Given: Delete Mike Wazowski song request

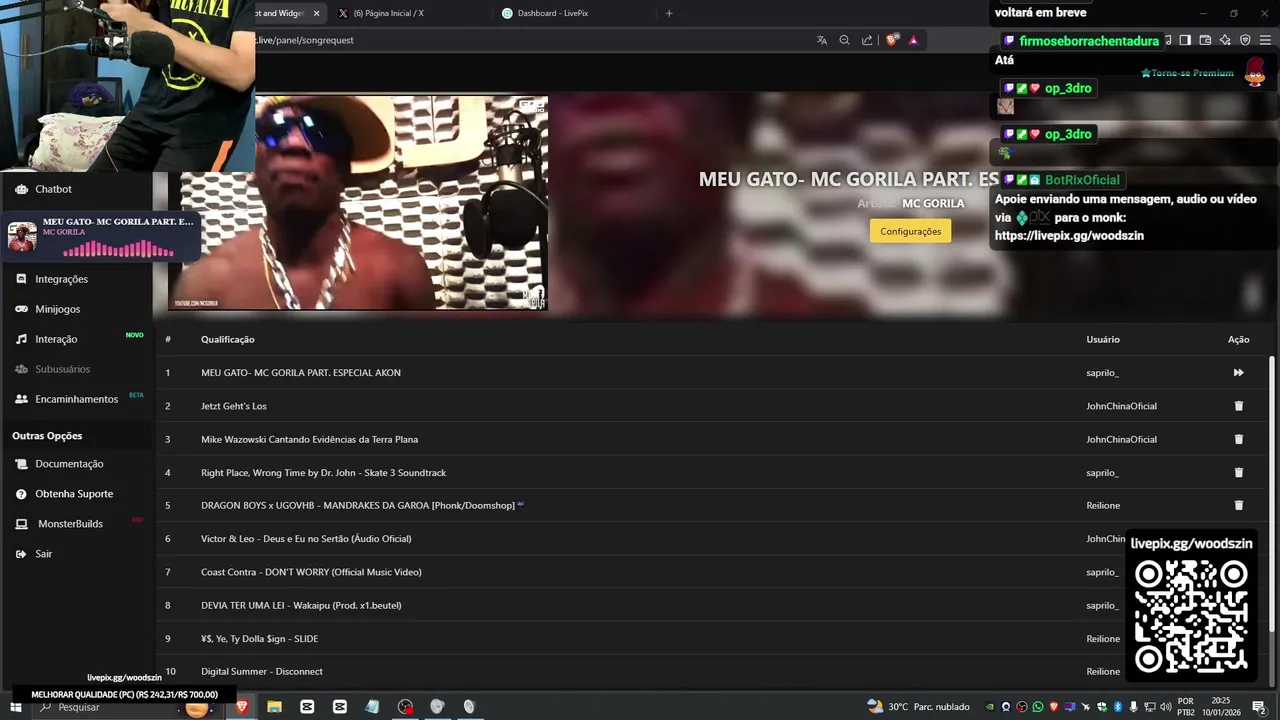Looking at the screenshot, I should pyautogui.click(x=1238, y=439).
